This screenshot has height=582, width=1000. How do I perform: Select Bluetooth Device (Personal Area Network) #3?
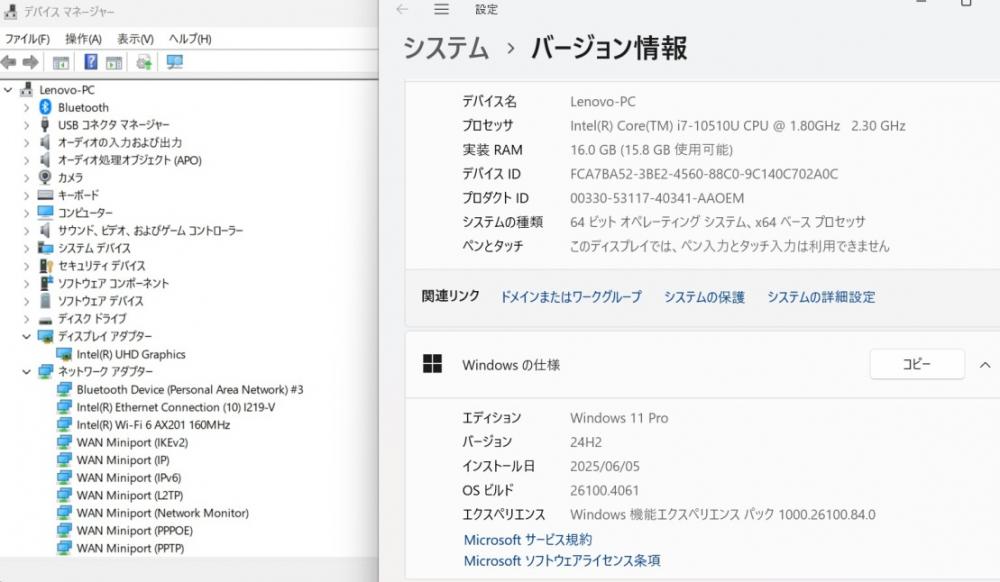click(190, 389)
